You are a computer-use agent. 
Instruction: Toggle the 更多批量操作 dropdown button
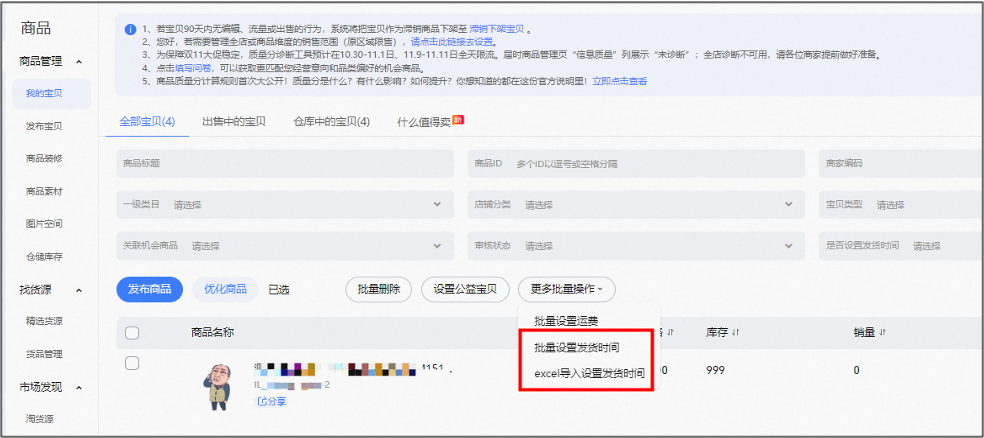click(567, 289)
